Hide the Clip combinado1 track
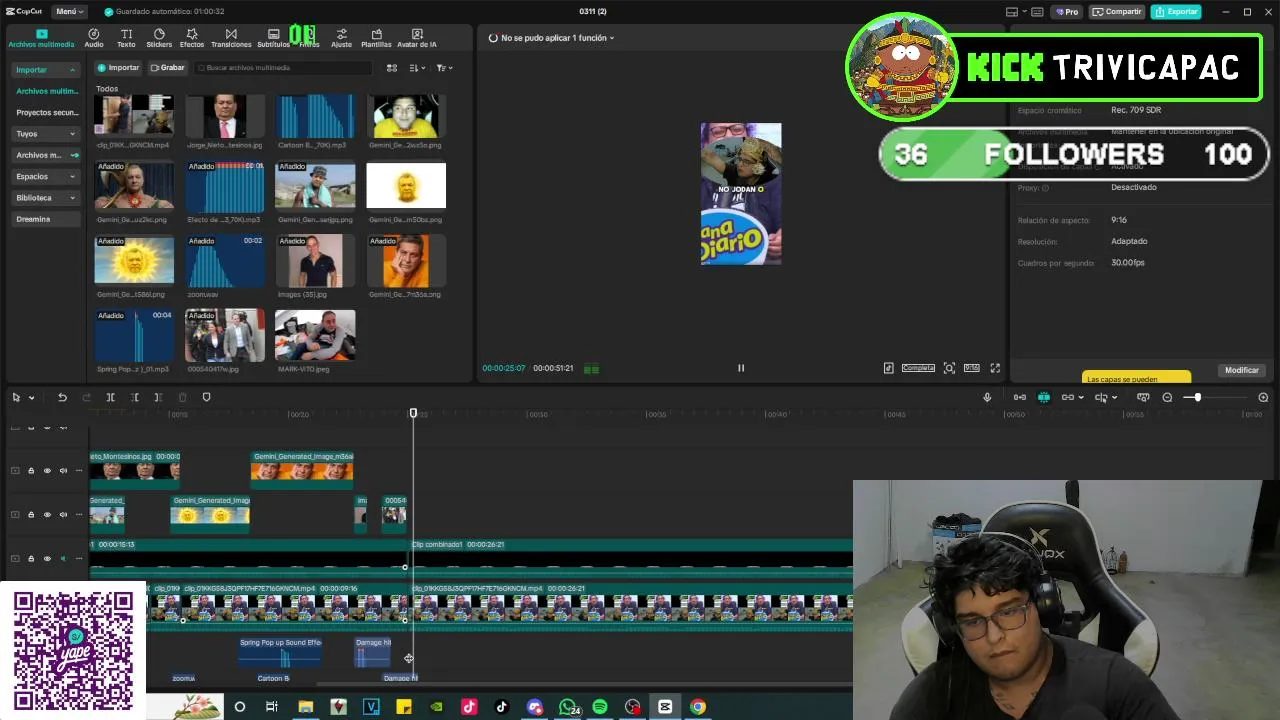The height and width of the screenshot is (720, 1280). [x=47, y=558]
